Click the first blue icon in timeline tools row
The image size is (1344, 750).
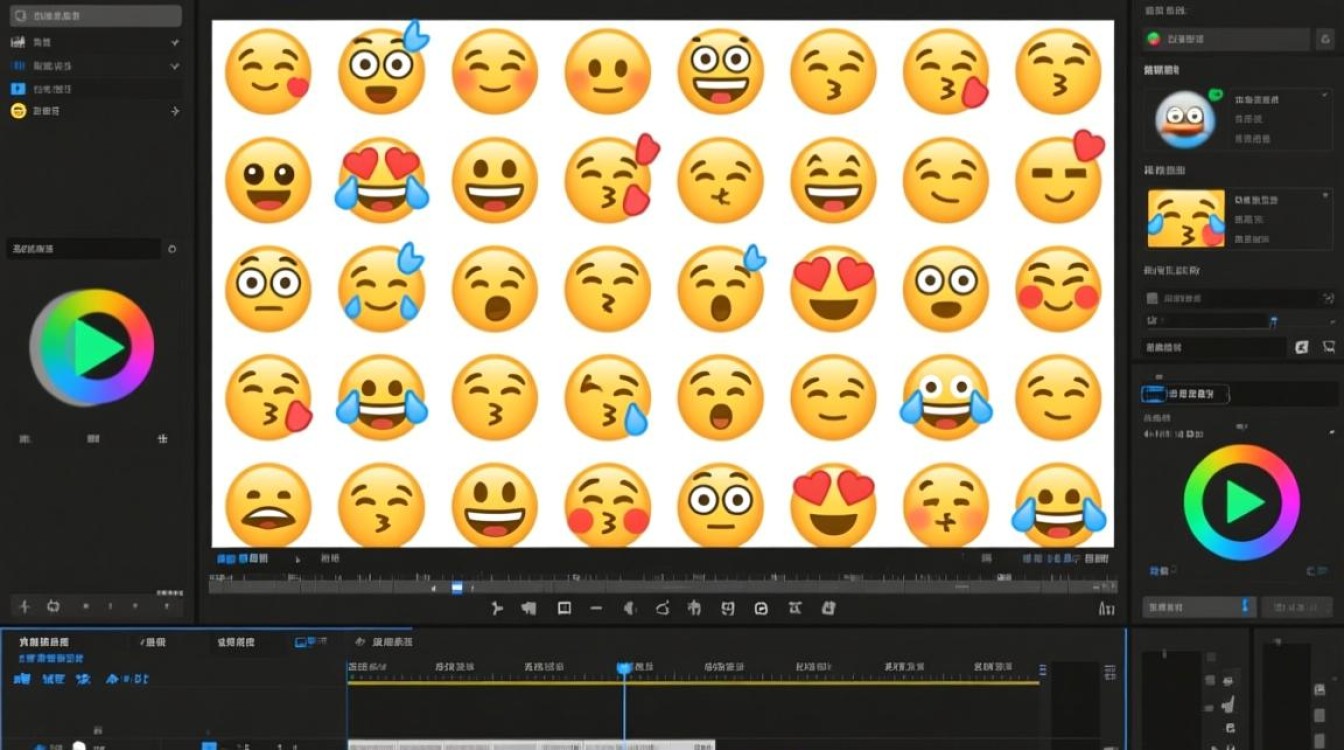(x=21, y=679)
